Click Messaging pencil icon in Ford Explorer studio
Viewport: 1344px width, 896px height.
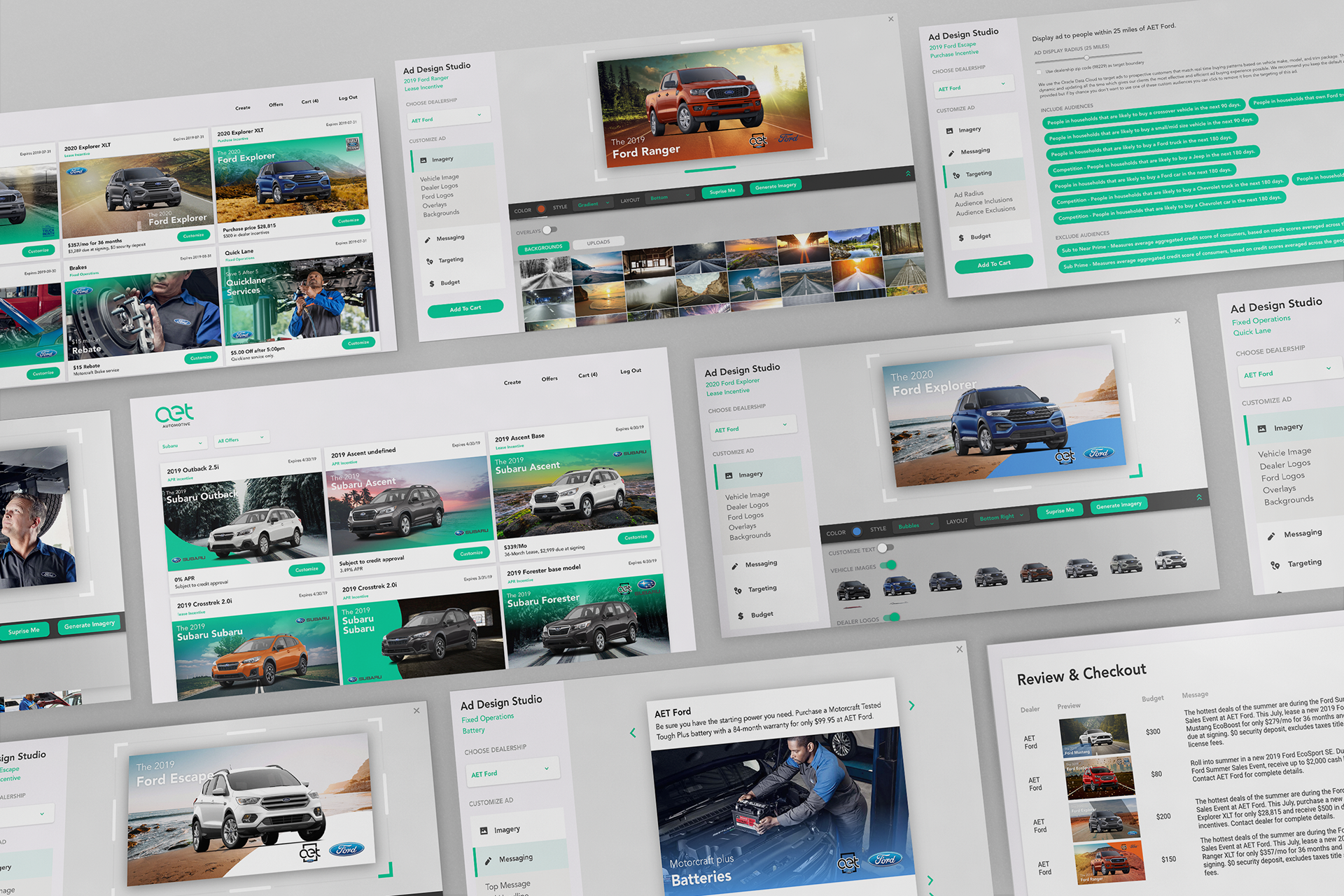click(x=735, y=566)
